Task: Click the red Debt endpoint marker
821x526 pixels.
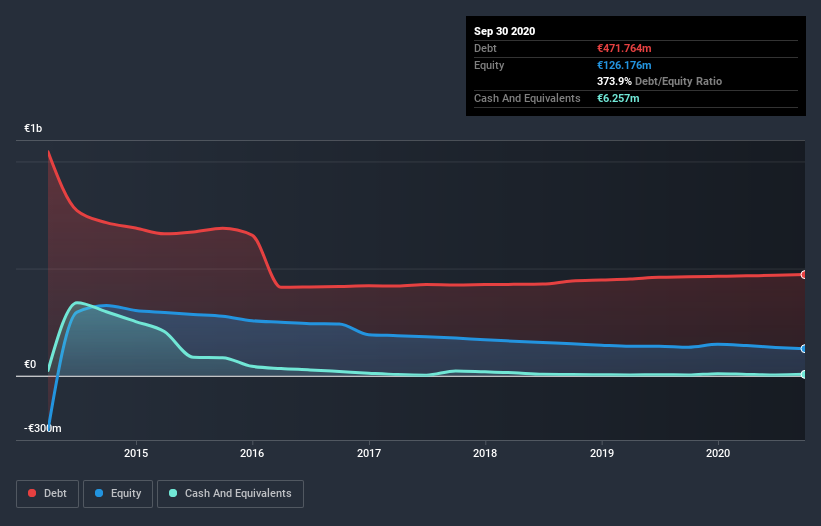Action: (804, 274)
